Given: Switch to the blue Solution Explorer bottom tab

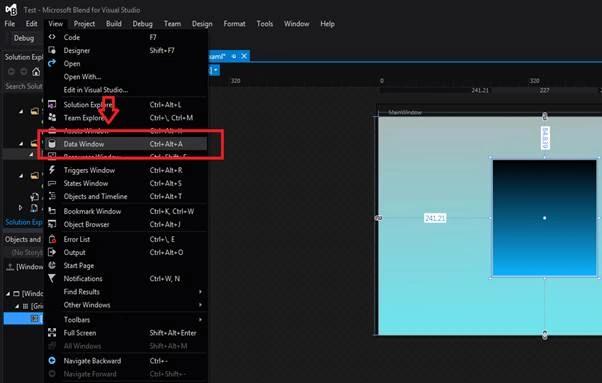Looking at the screenshot, I should [24, 222].
